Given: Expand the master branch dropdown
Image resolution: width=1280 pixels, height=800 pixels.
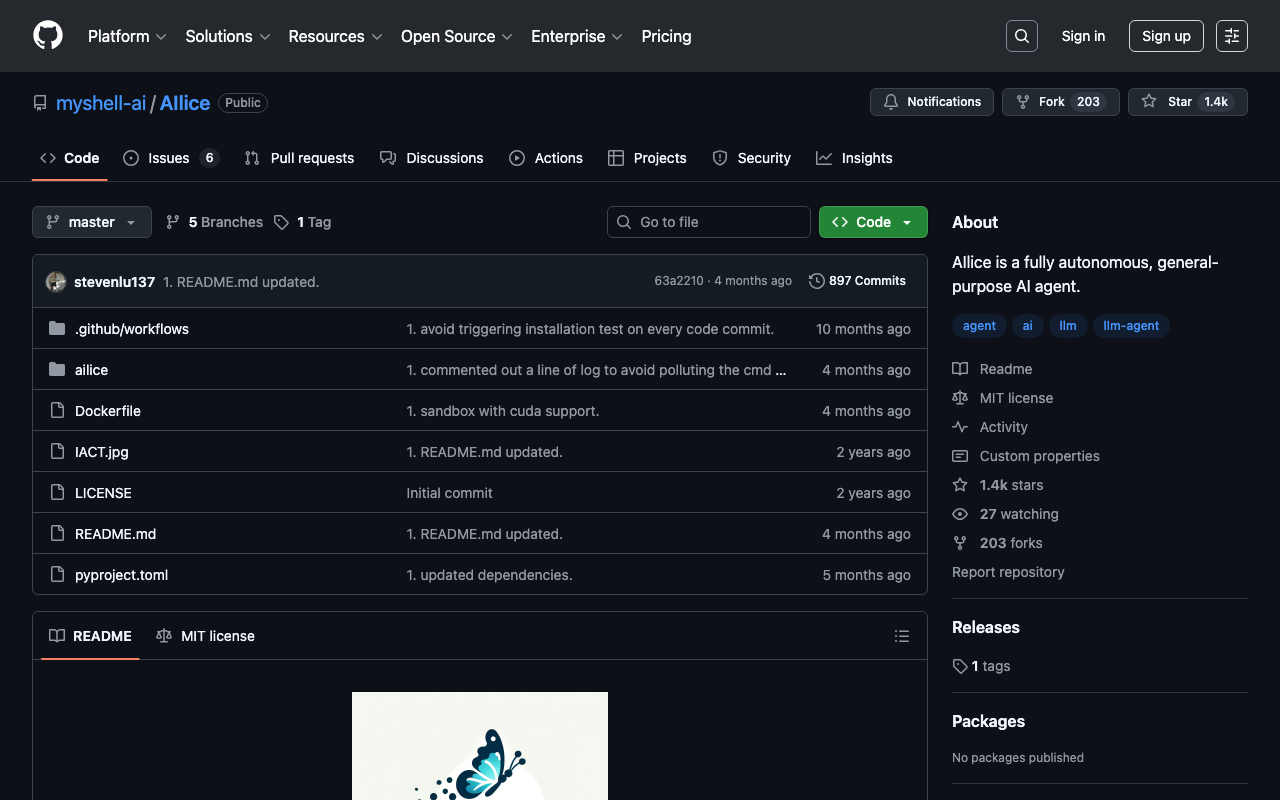Looking at the screenshot, I should point(92,222).
